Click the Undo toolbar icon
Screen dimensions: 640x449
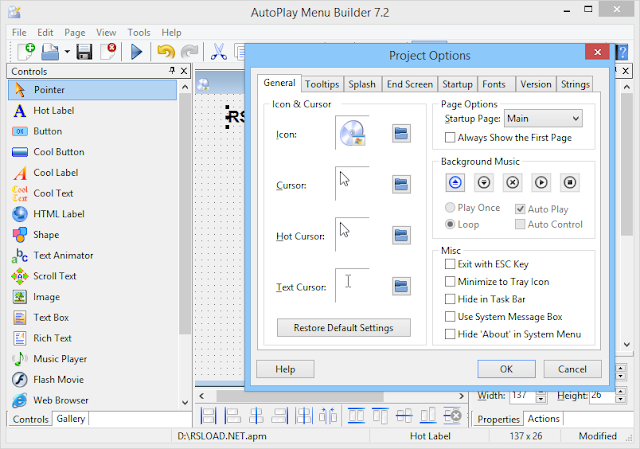coord(166,52)
